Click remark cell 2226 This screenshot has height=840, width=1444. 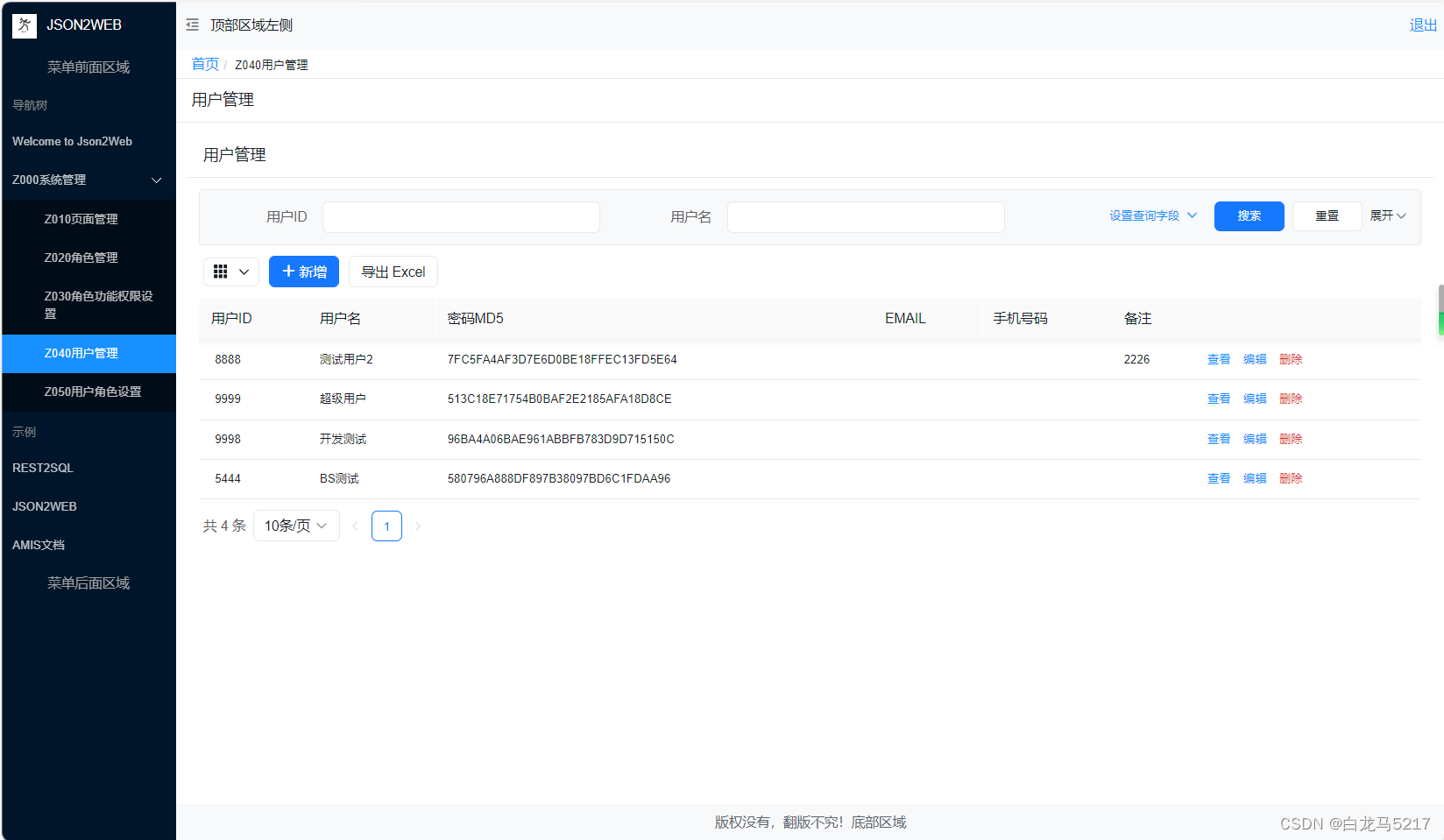1136,359
